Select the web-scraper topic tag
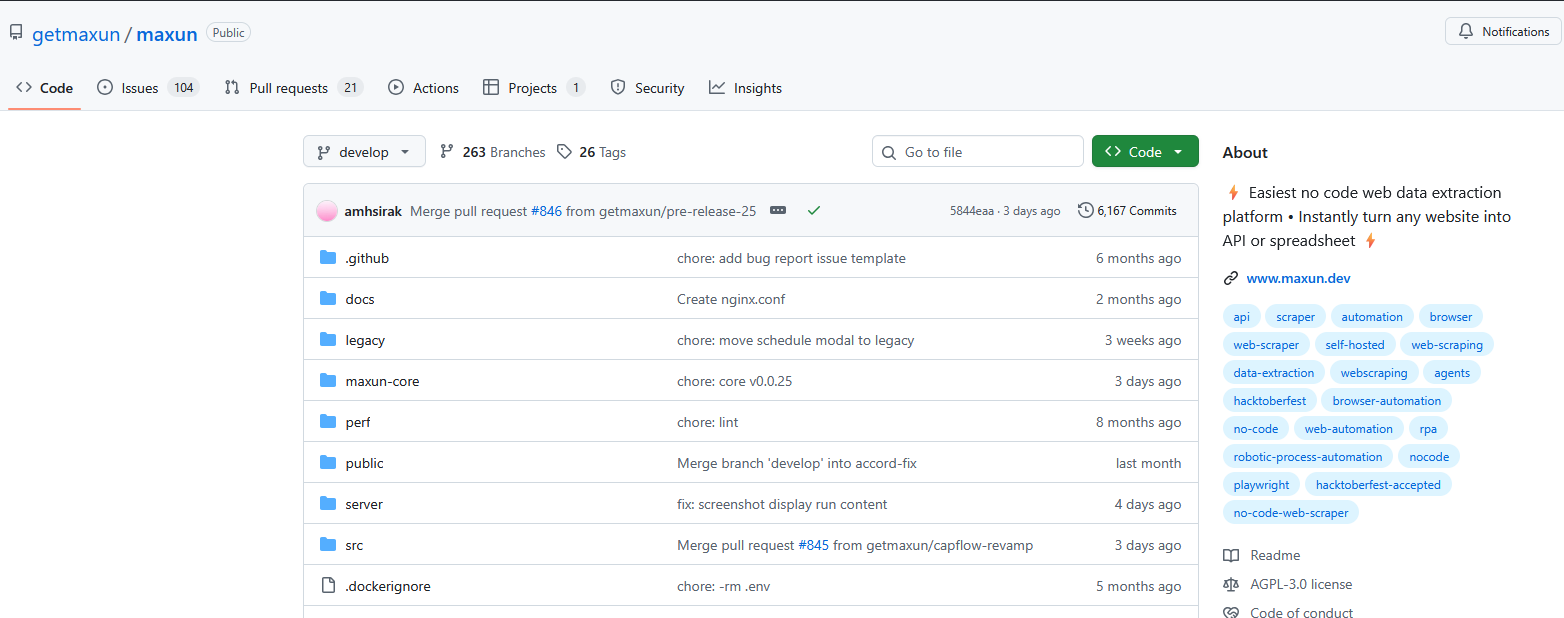Screen dimensions: 1564x618 (1266, 345)
